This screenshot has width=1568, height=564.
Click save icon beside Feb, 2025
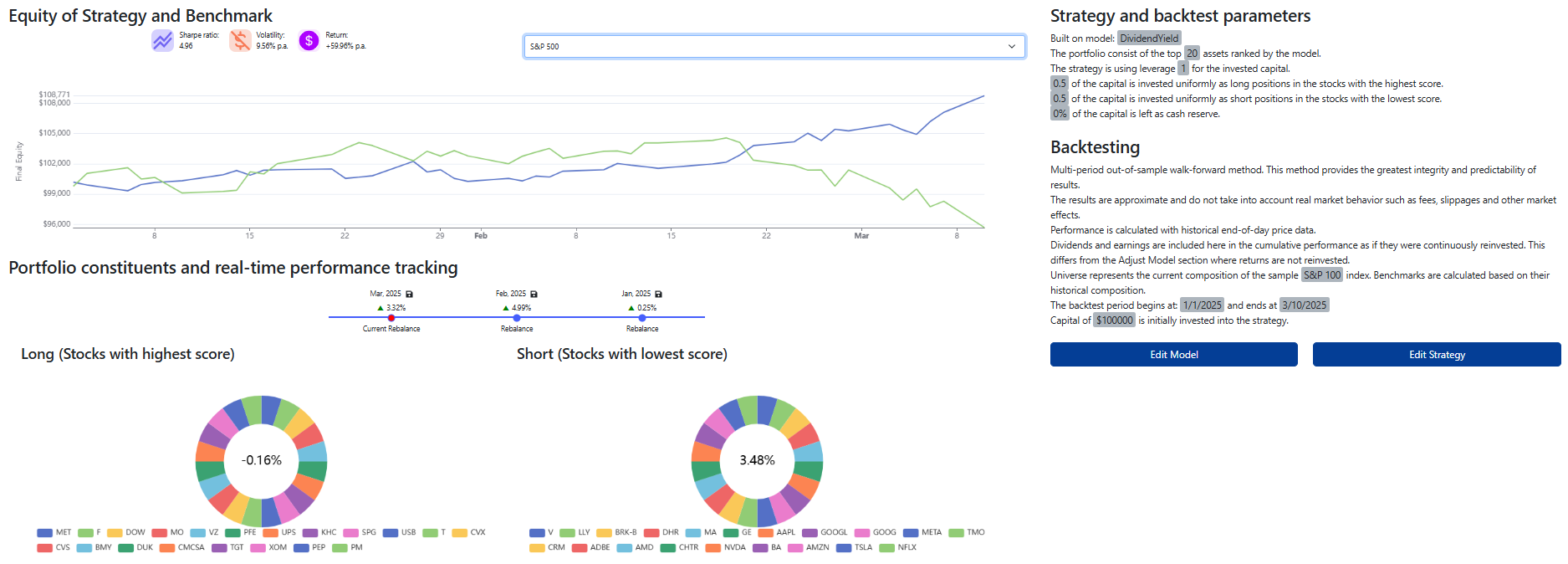(x=534, y=294)
